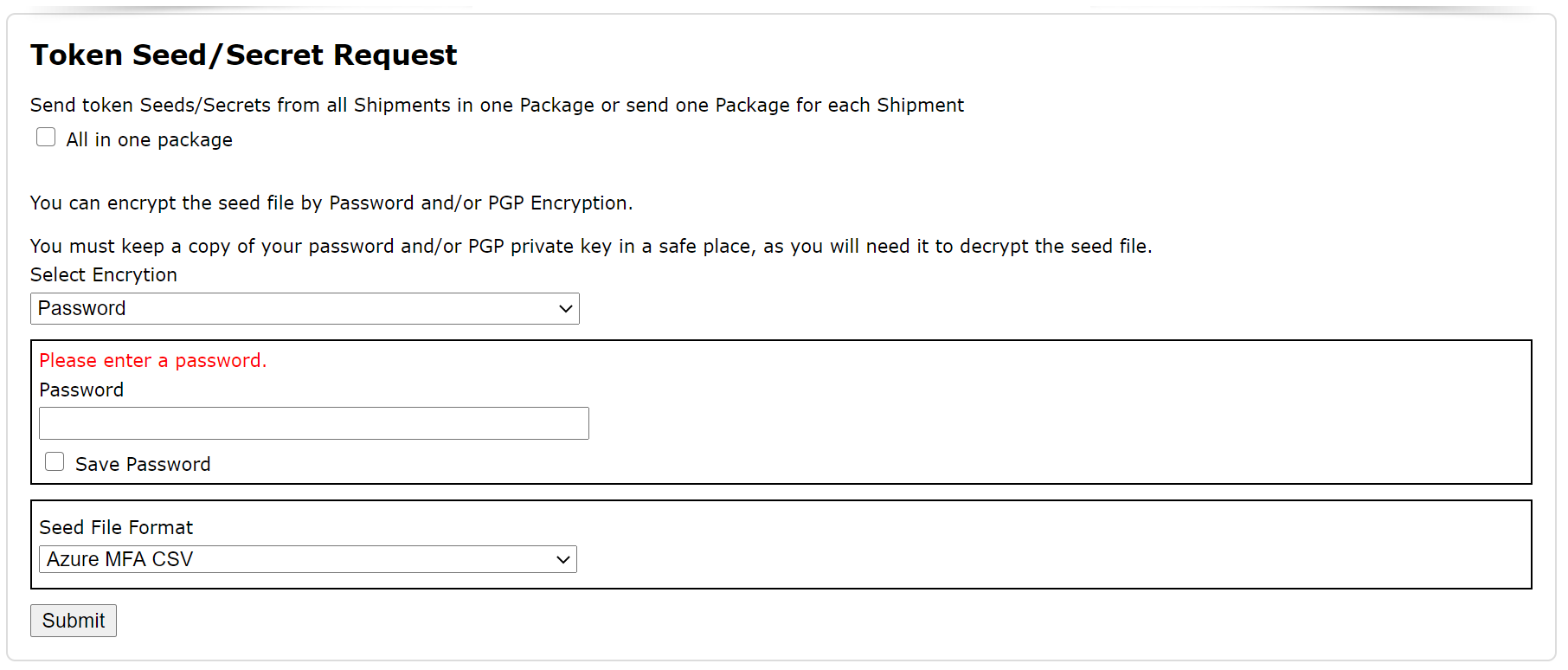Viewport: 1568px width, 670px height.
Task: Open the Select Encryption dropdown showing Password
Action: (x=305, y=309)
